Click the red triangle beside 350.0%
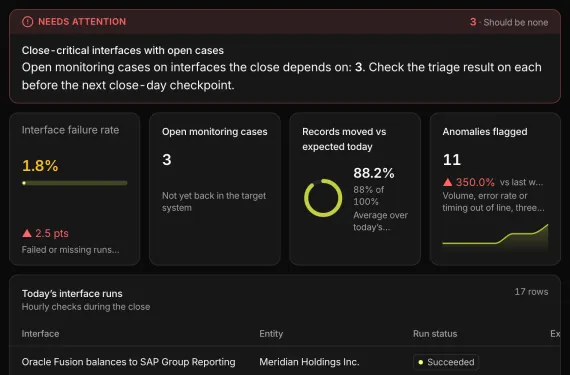570x375 pixels. pyautogui.click(x=447, y=182)
